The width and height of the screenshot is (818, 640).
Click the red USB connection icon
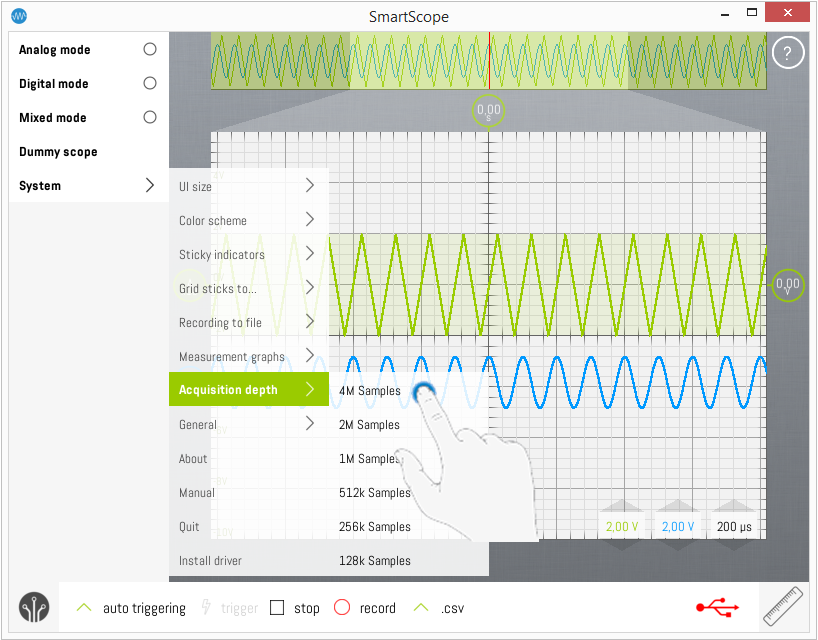click(x=718, y=607)
